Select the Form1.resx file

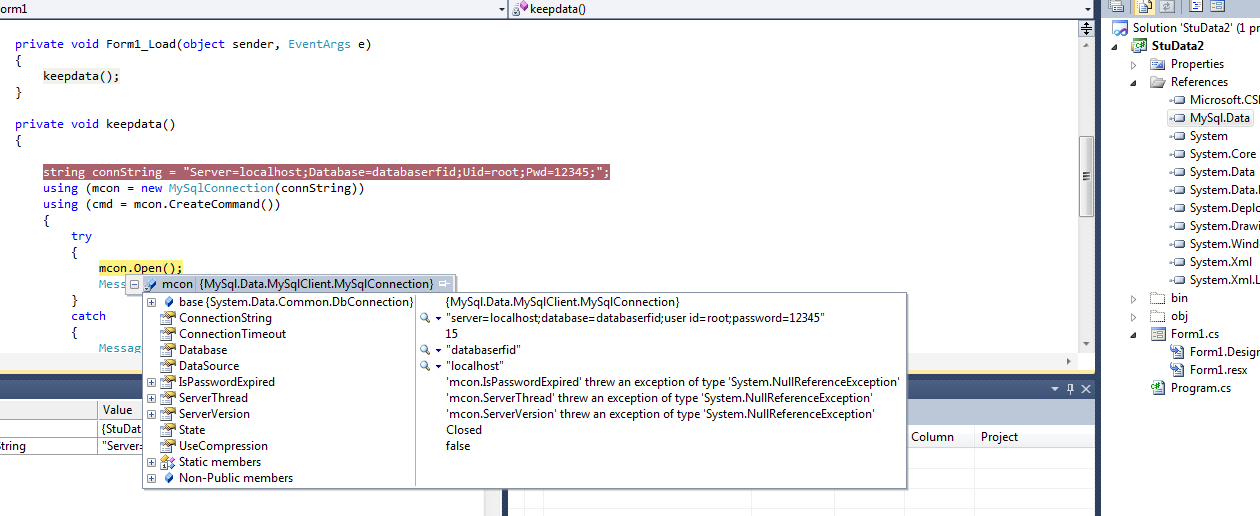1218,370
